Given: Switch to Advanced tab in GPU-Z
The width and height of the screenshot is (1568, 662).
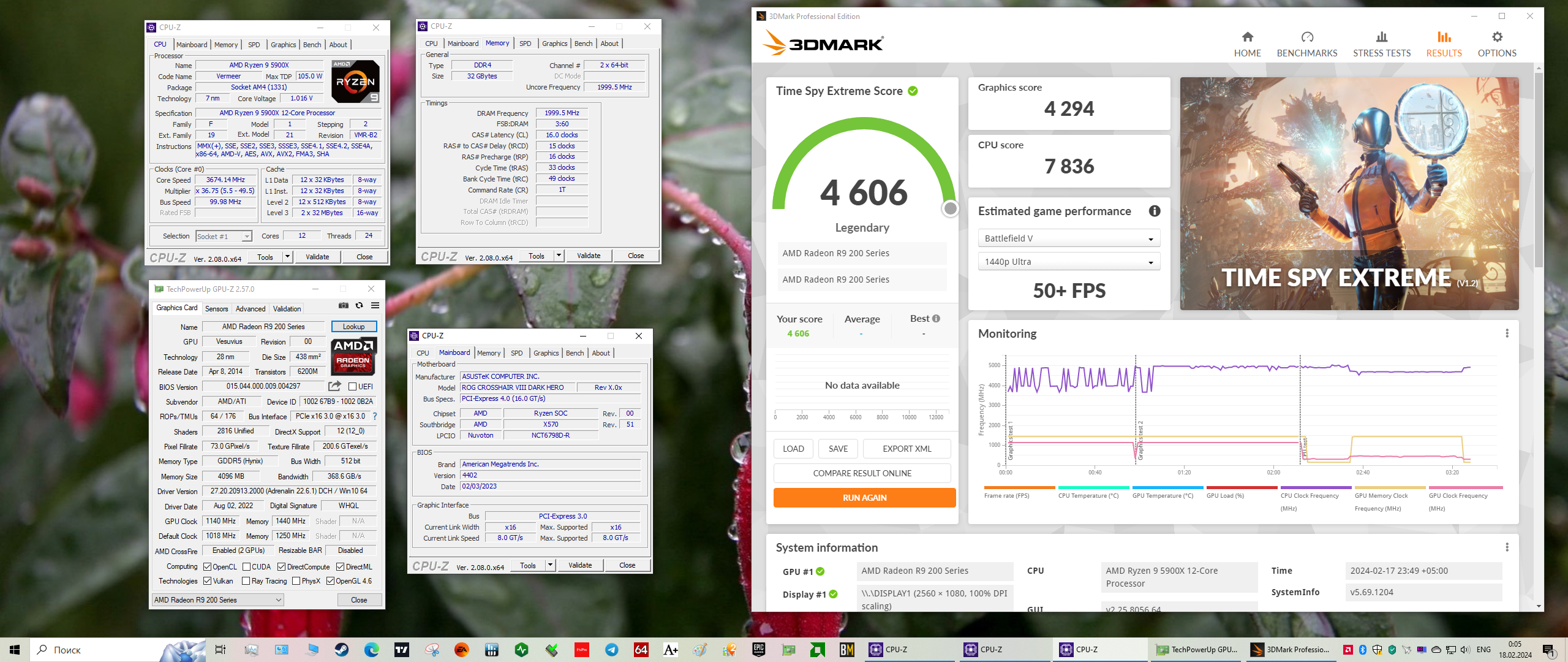Looking at the screenshot, I should click(251, 309).
